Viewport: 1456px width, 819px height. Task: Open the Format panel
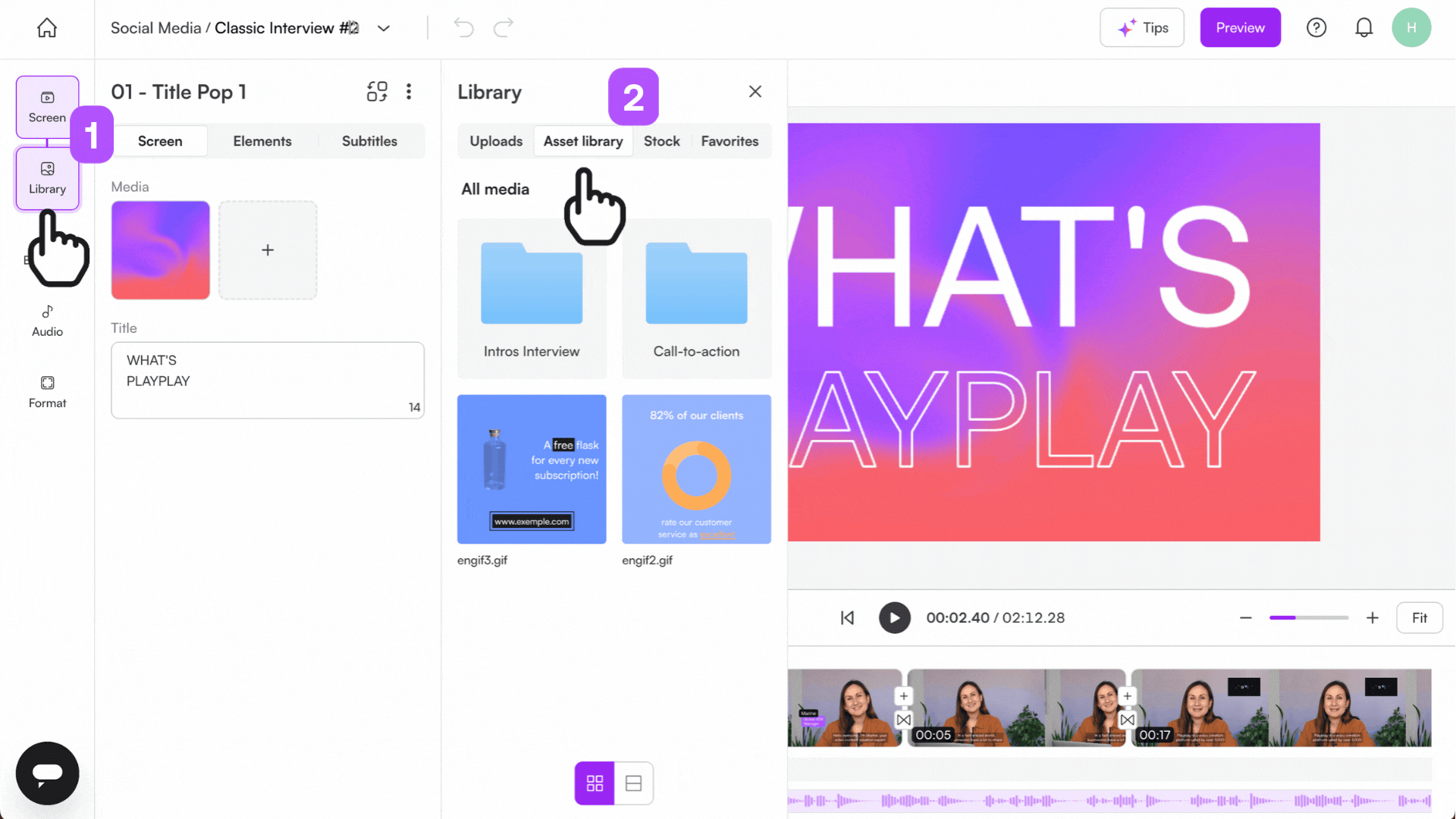pos(46,391)
